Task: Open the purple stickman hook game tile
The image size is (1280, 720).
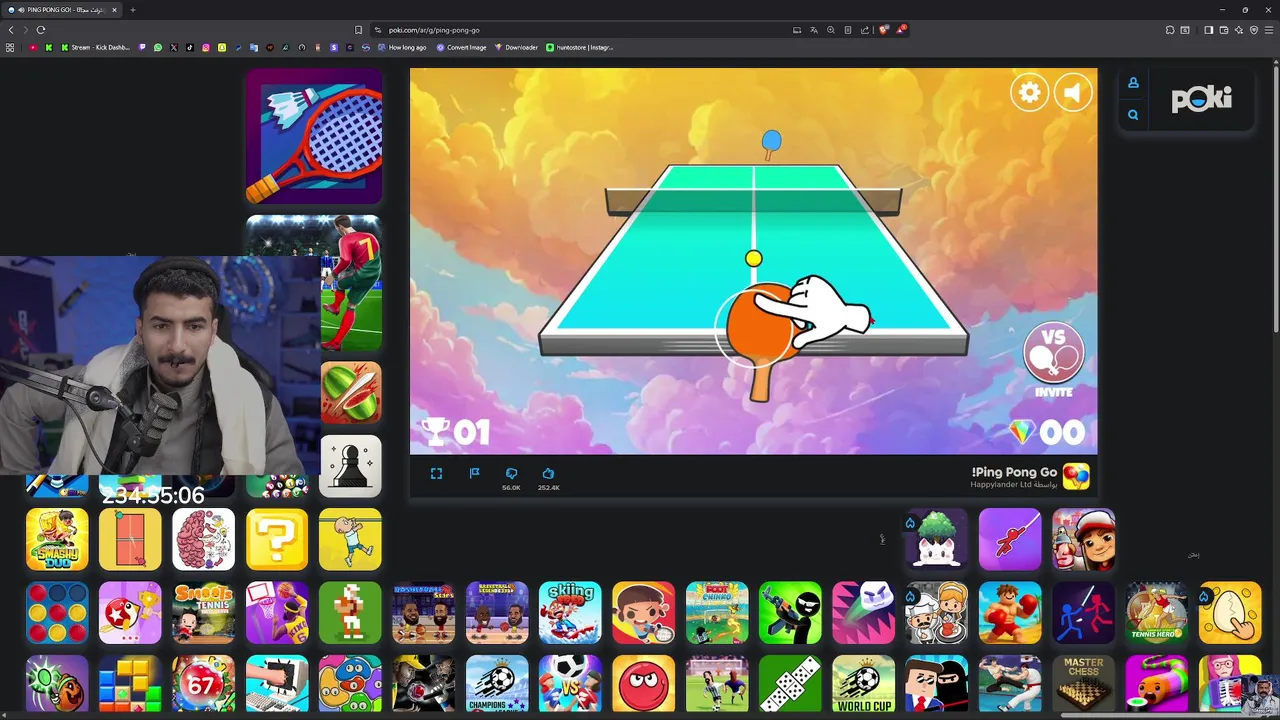Action: click(1010, 539)
